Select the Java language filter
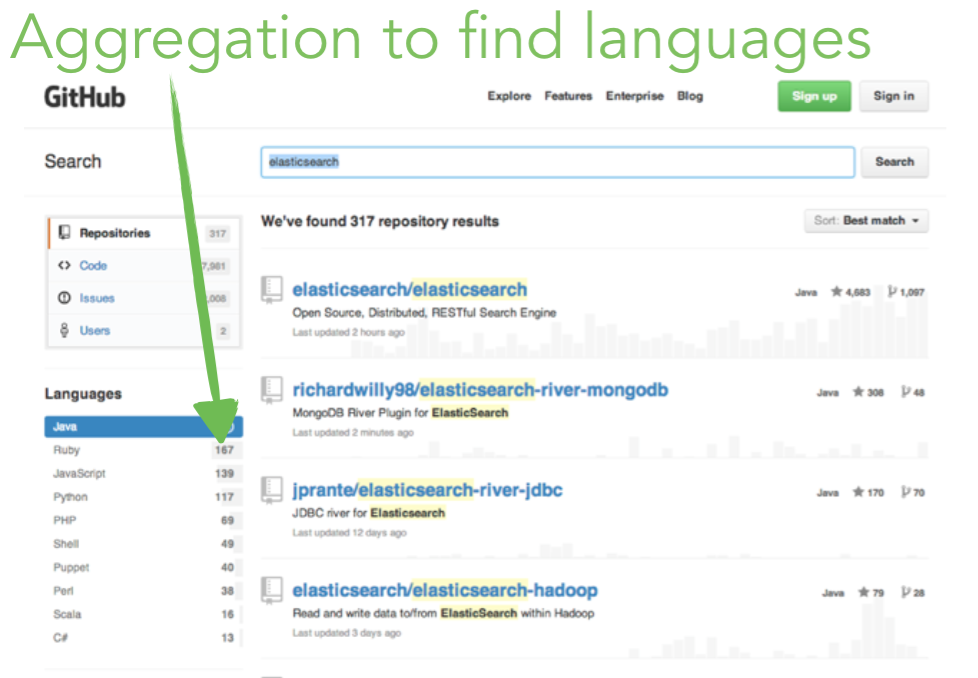Screen dimensions: 978x678 tap(143, 427)
